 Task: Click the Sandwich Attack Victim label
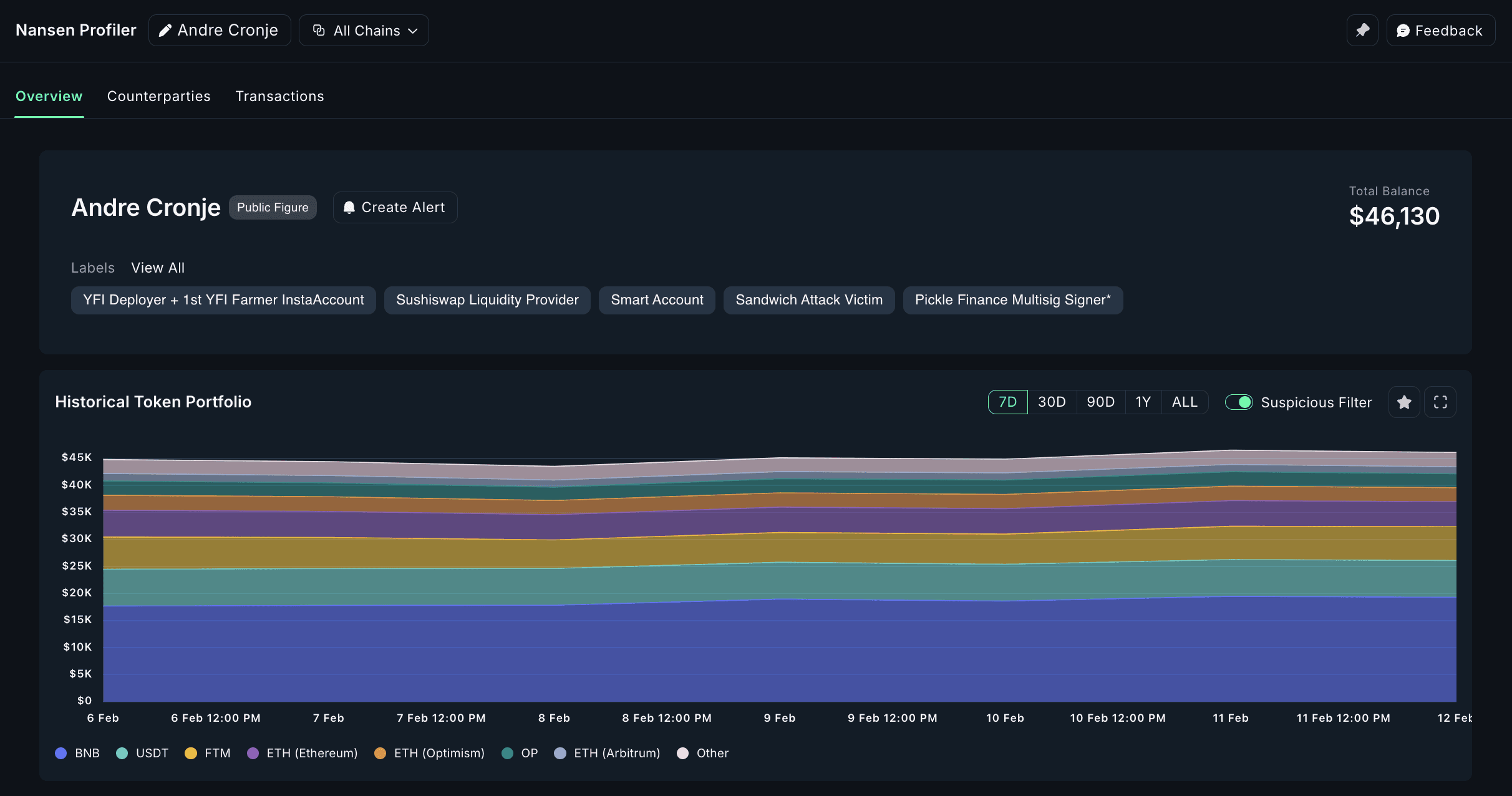(809, 300)
